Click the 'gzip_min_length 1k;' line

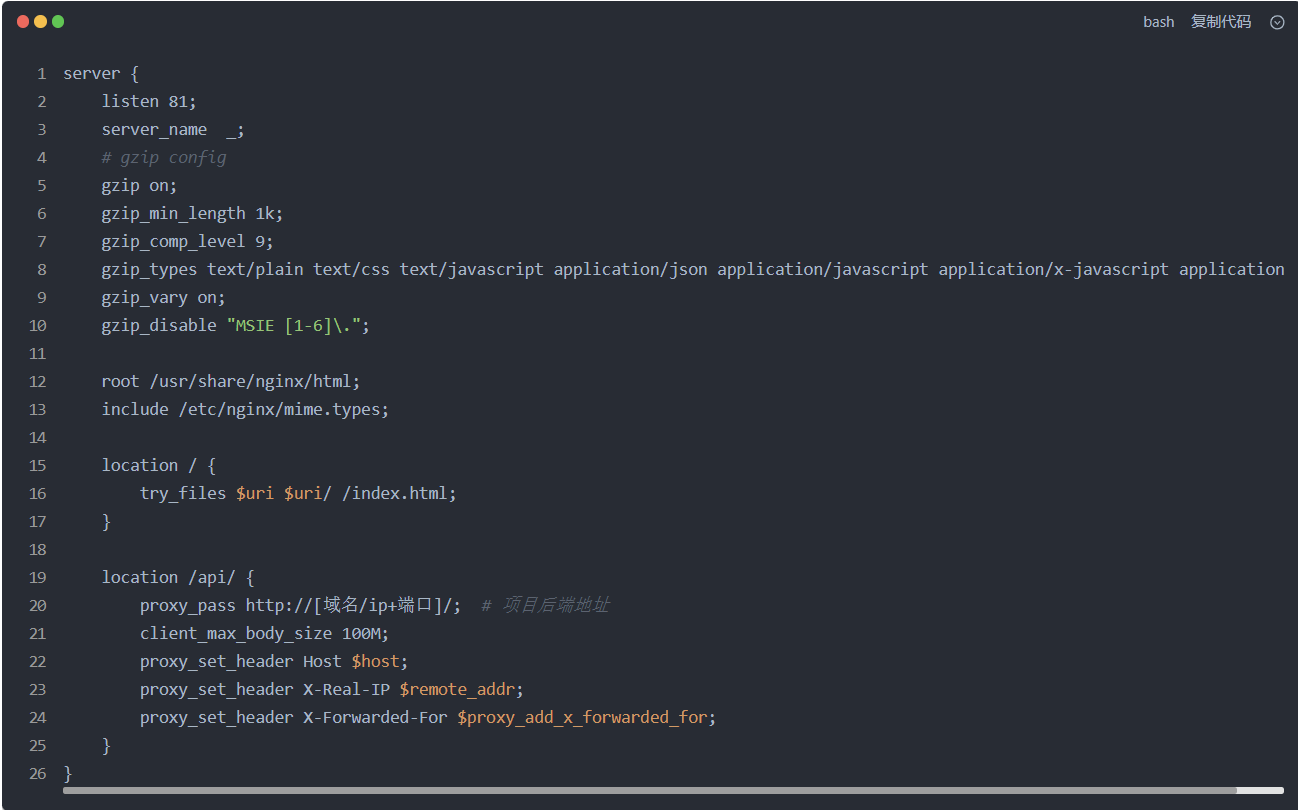tap(192, 213)
